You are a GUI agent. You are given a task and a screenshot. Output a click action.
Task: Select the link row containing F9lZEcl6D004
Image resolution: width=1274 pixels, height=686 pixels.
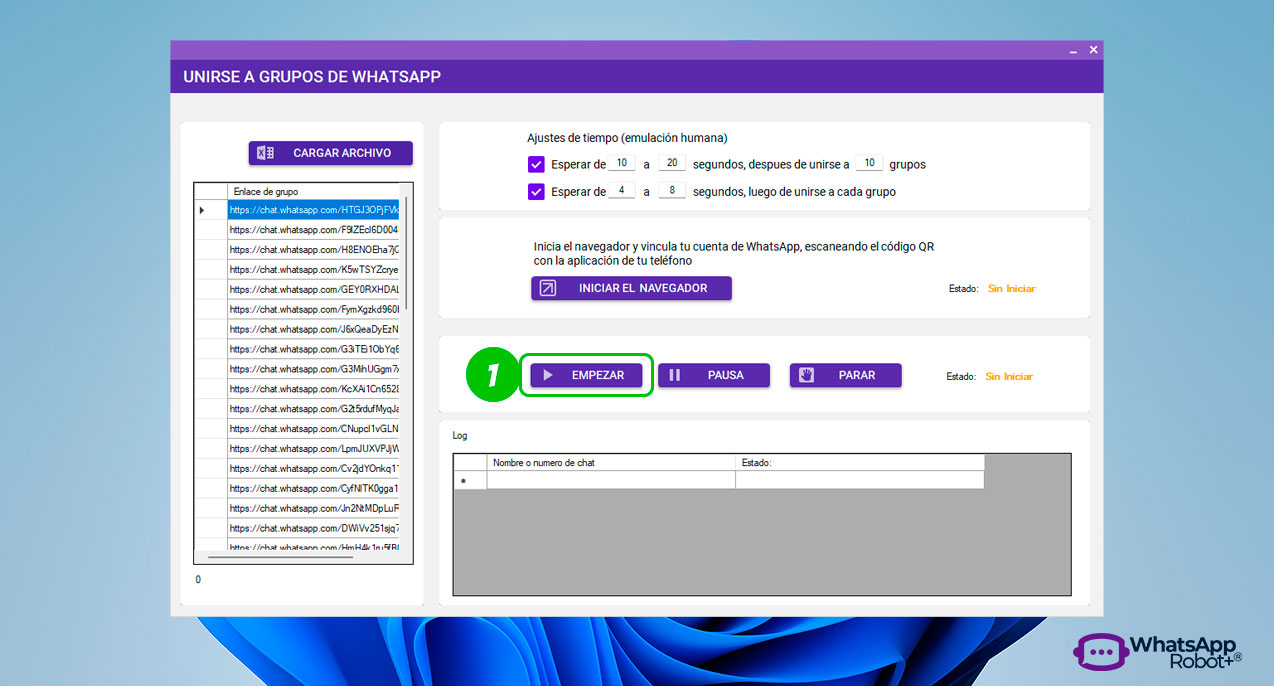coord(313,230)
